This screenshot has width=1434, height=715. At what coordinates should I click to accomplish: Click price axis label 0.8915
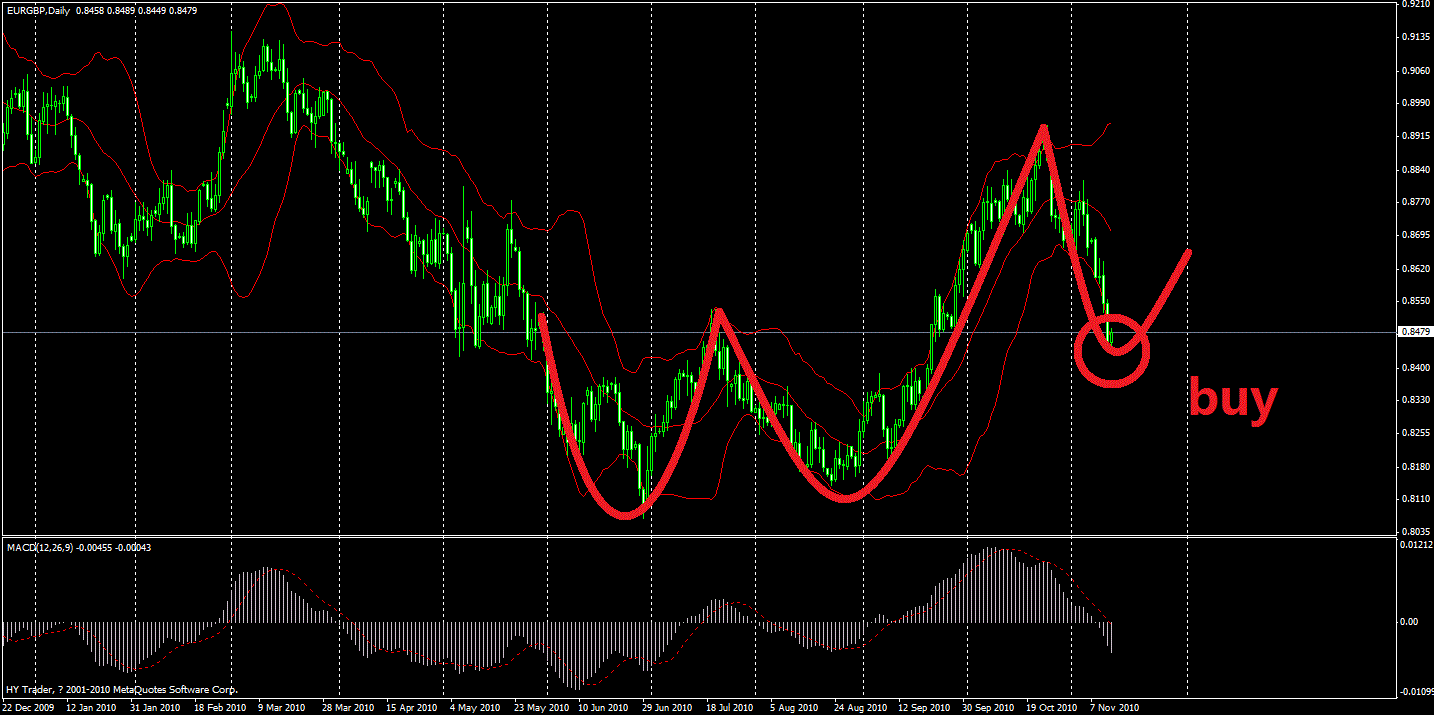[1415, 137]
